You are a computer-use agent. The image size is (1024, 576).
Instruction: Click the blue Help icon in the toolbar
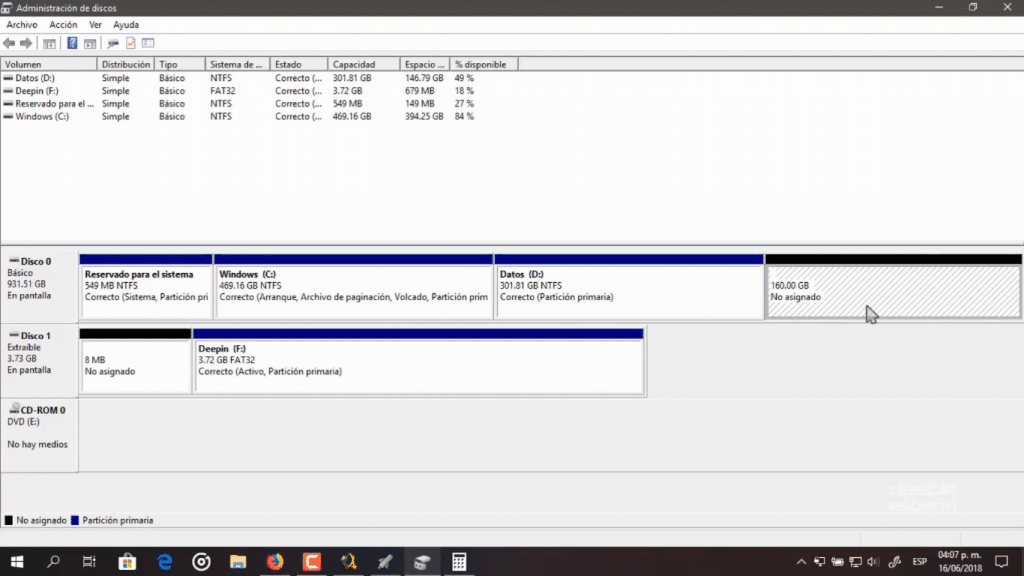coord(72,43)
